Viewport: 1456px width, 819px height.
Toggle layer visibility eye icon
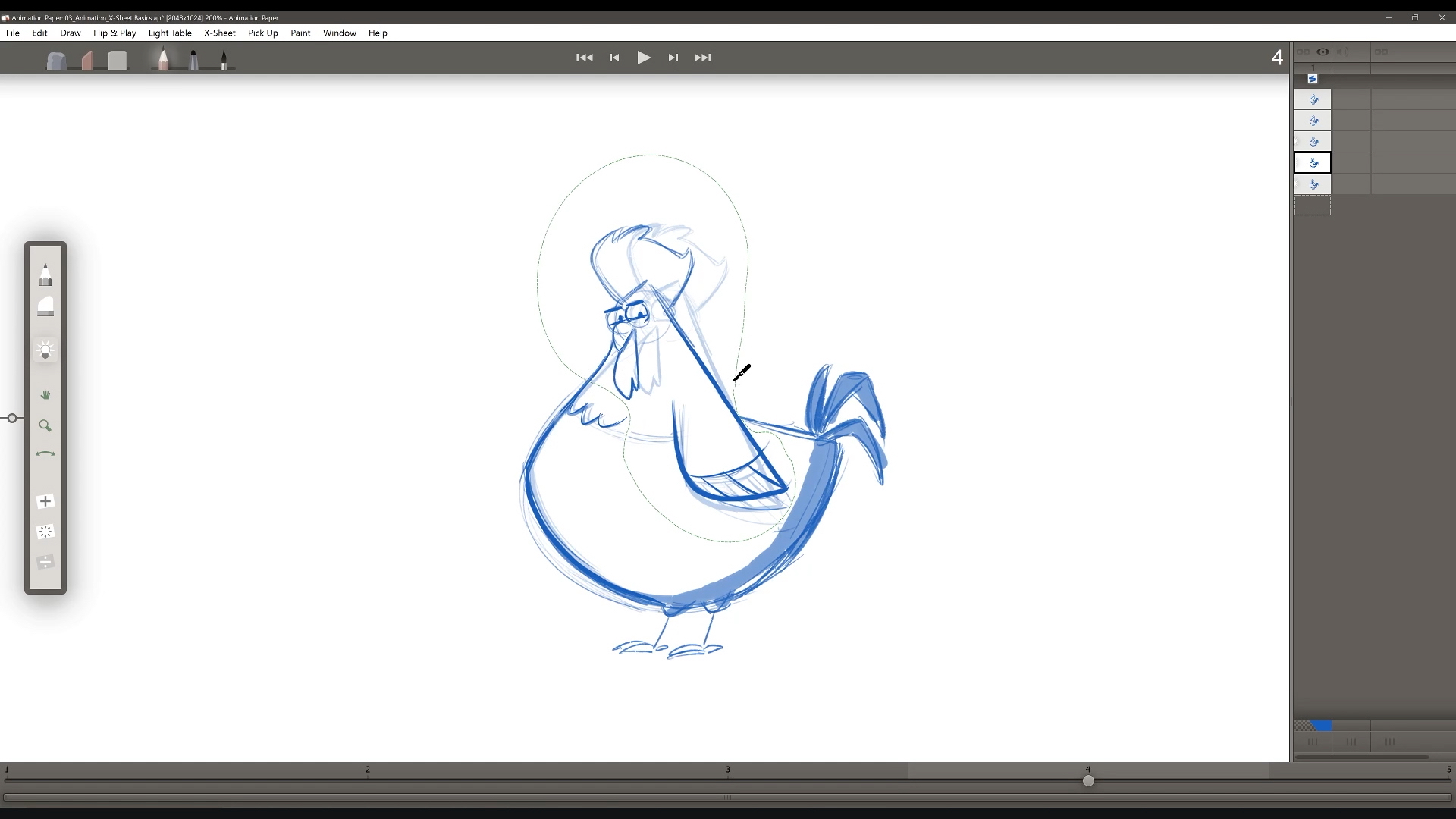1323,52
